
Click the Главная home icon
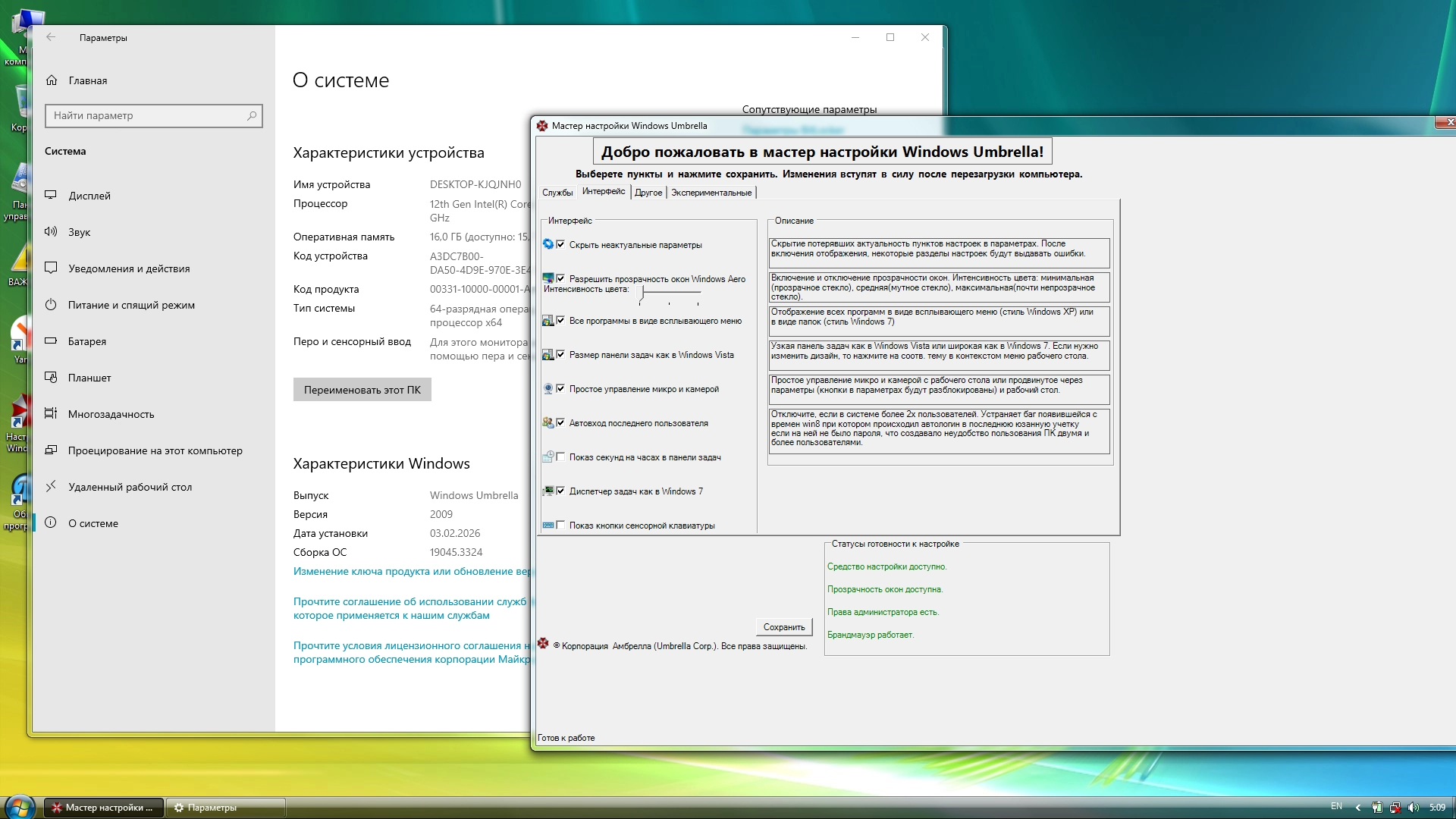point(52,80)
